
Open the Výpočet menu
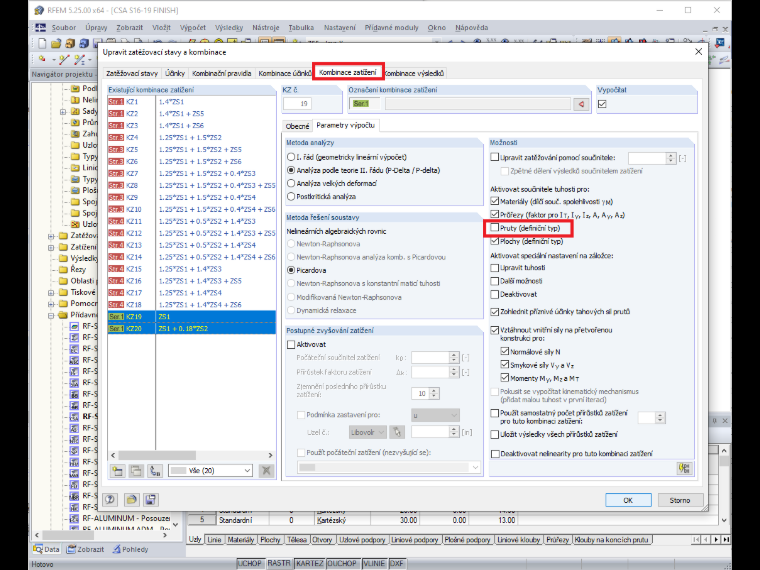(x=192, y=28)
